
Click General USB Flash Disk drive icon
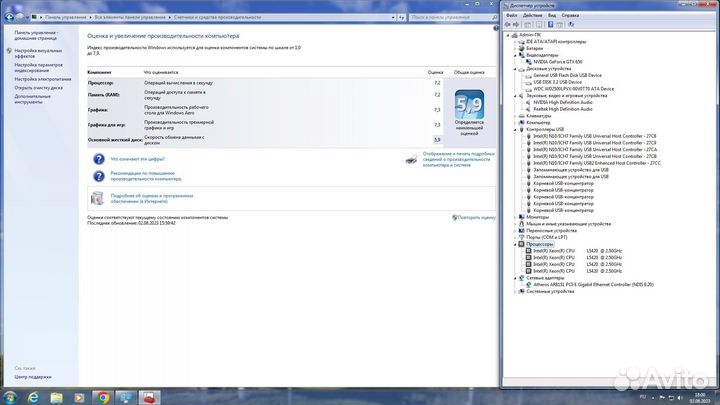pos(529,75)
